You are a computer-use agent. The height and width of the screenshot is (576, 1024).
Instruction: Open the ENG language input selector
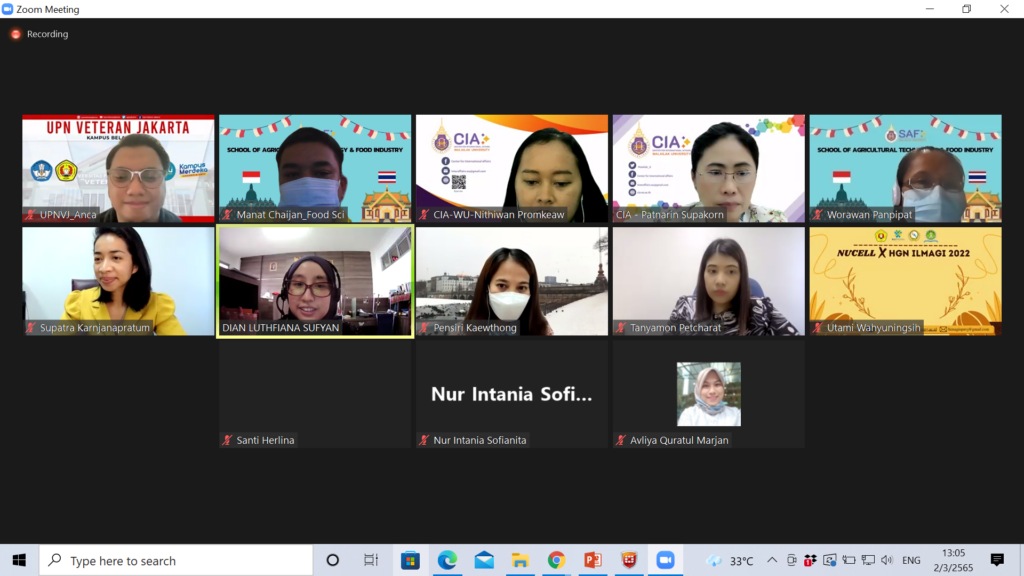pos(911,560)
